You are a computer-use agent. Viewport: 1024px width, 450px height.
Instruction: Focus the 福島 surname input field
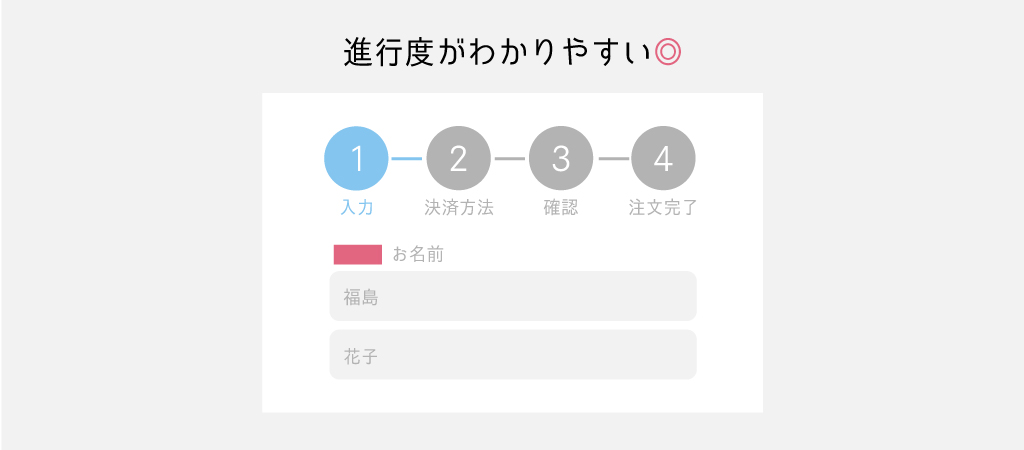513,296
